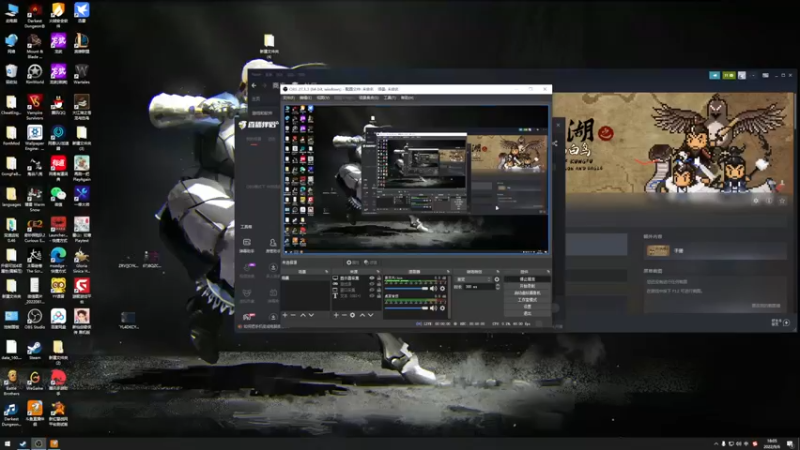Hide the text (GDI+) source
Viewport: 800px width, 450px height.
(x=371, y=295)
